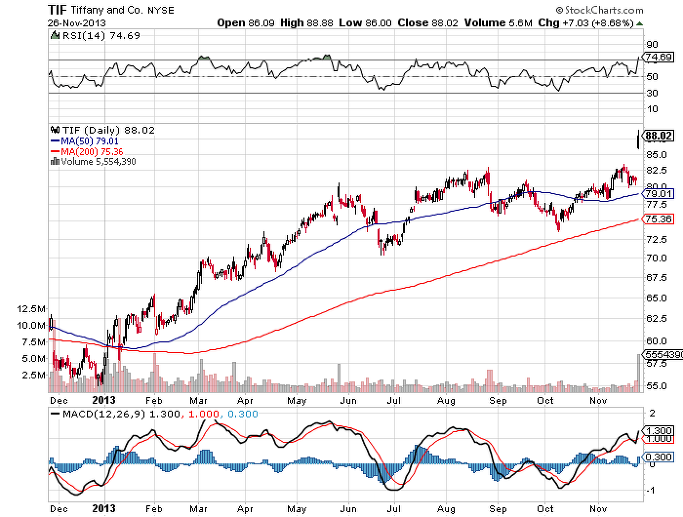Click the volume bars icon beside Volume 5,554,390

55,162
